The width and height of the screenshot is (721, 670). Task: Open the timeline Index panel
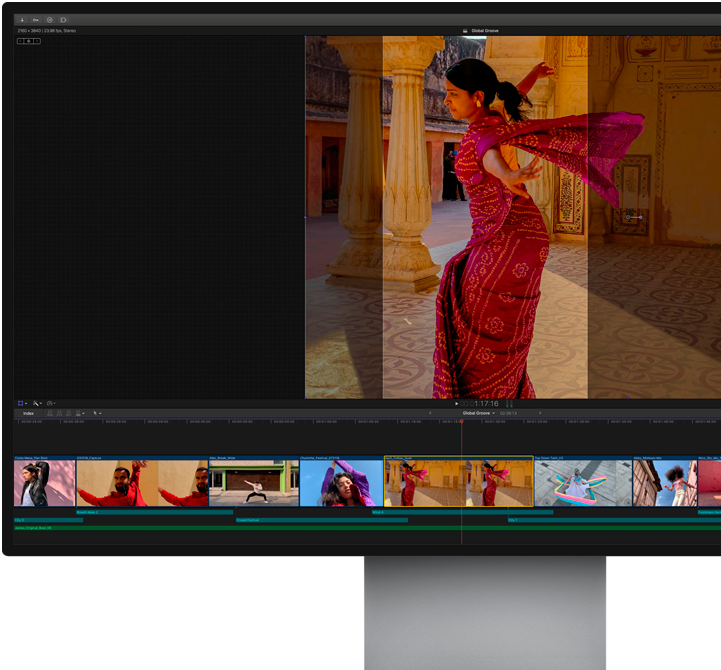pyautogui.click(x=28, y=413)
